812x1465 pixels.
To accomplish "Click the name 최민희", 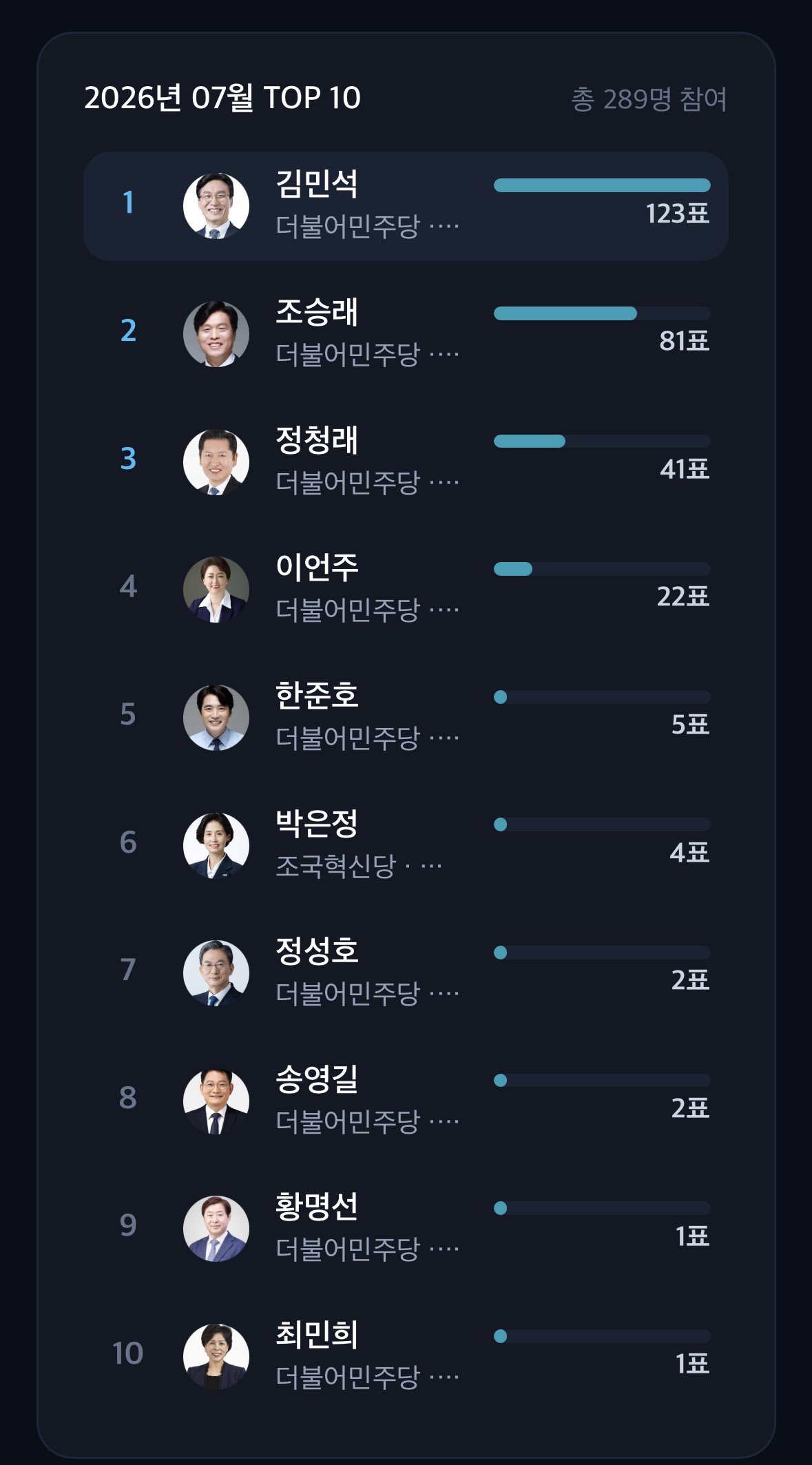I will [x=317, y=1335].
